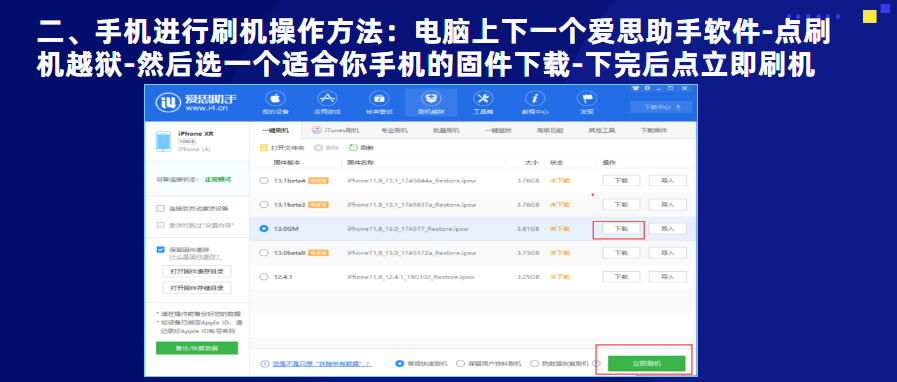Click the iPhone XR device icon

[x=164, y=141]
